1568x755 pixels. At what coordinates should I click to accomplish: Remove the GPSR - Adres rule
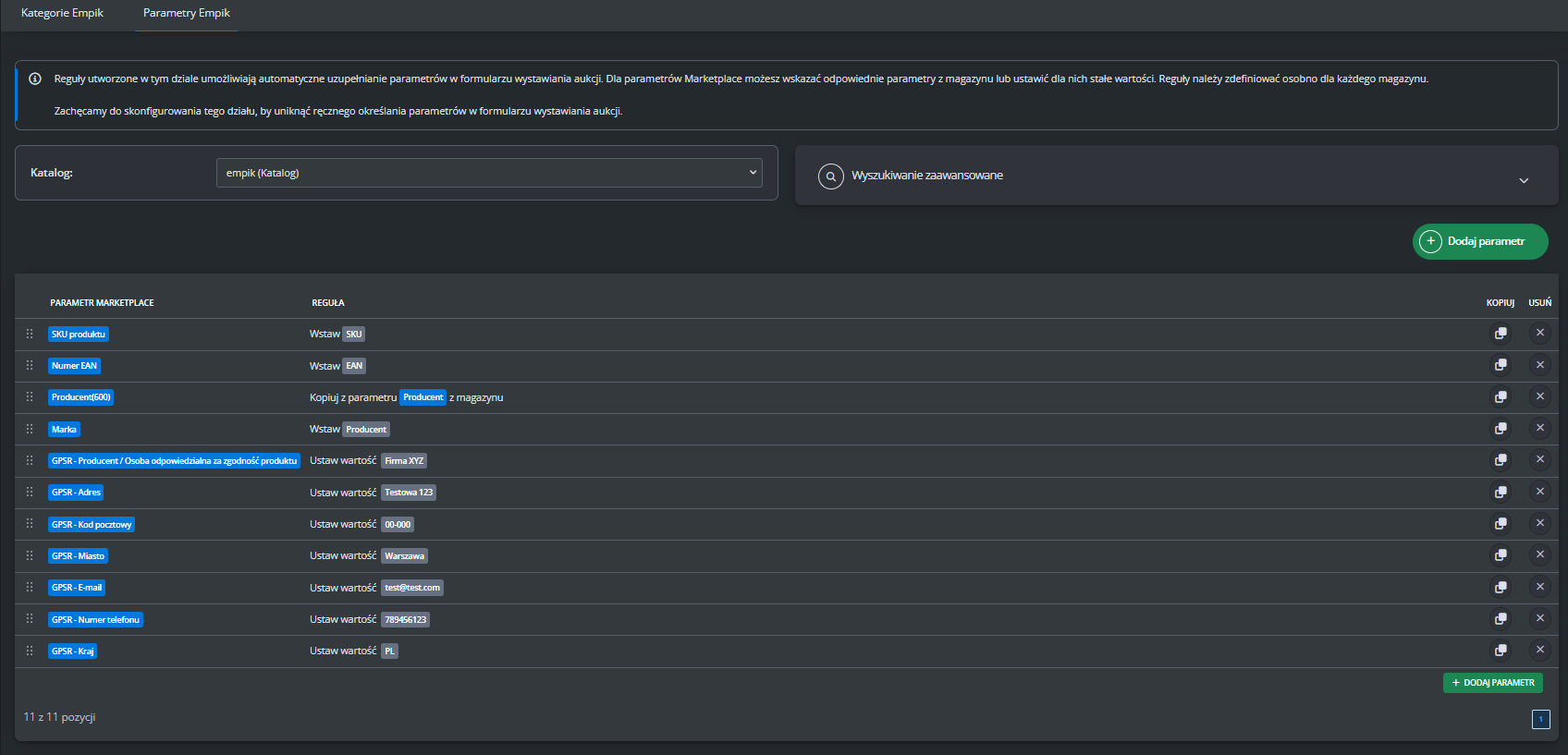[x=1539, y=492]
